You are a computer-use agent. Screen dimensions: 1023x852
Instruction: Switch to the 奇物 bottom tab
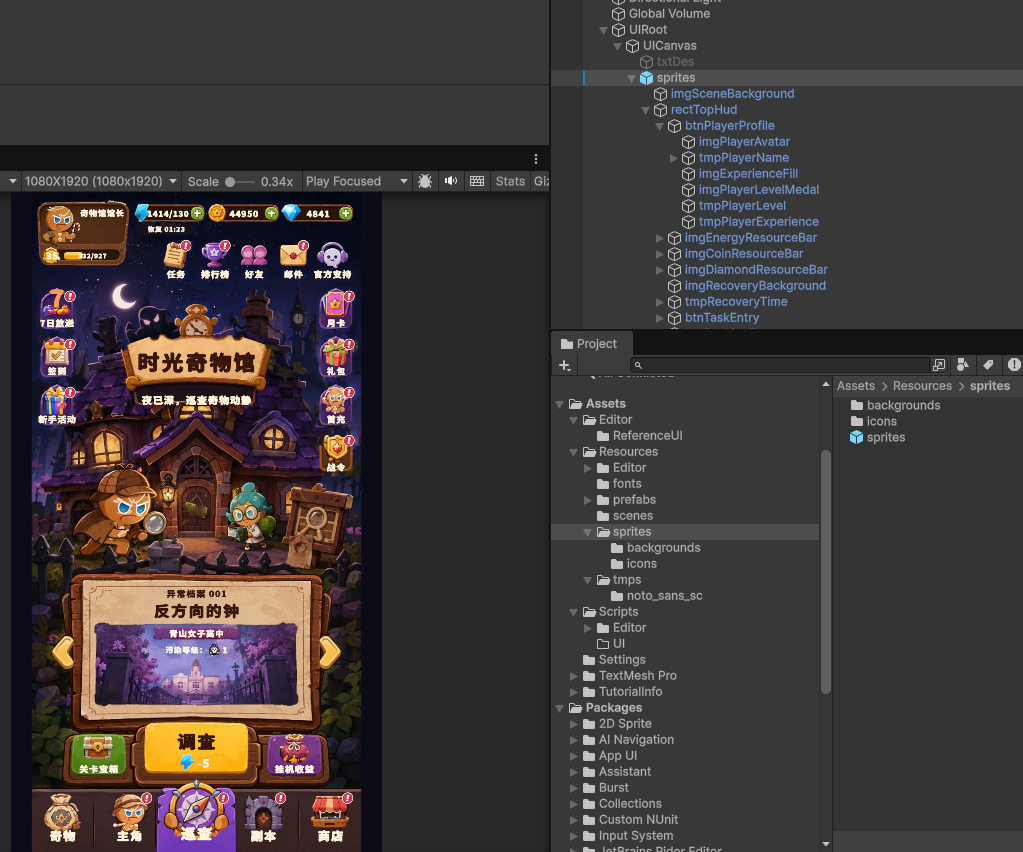[x=63, y=818]
